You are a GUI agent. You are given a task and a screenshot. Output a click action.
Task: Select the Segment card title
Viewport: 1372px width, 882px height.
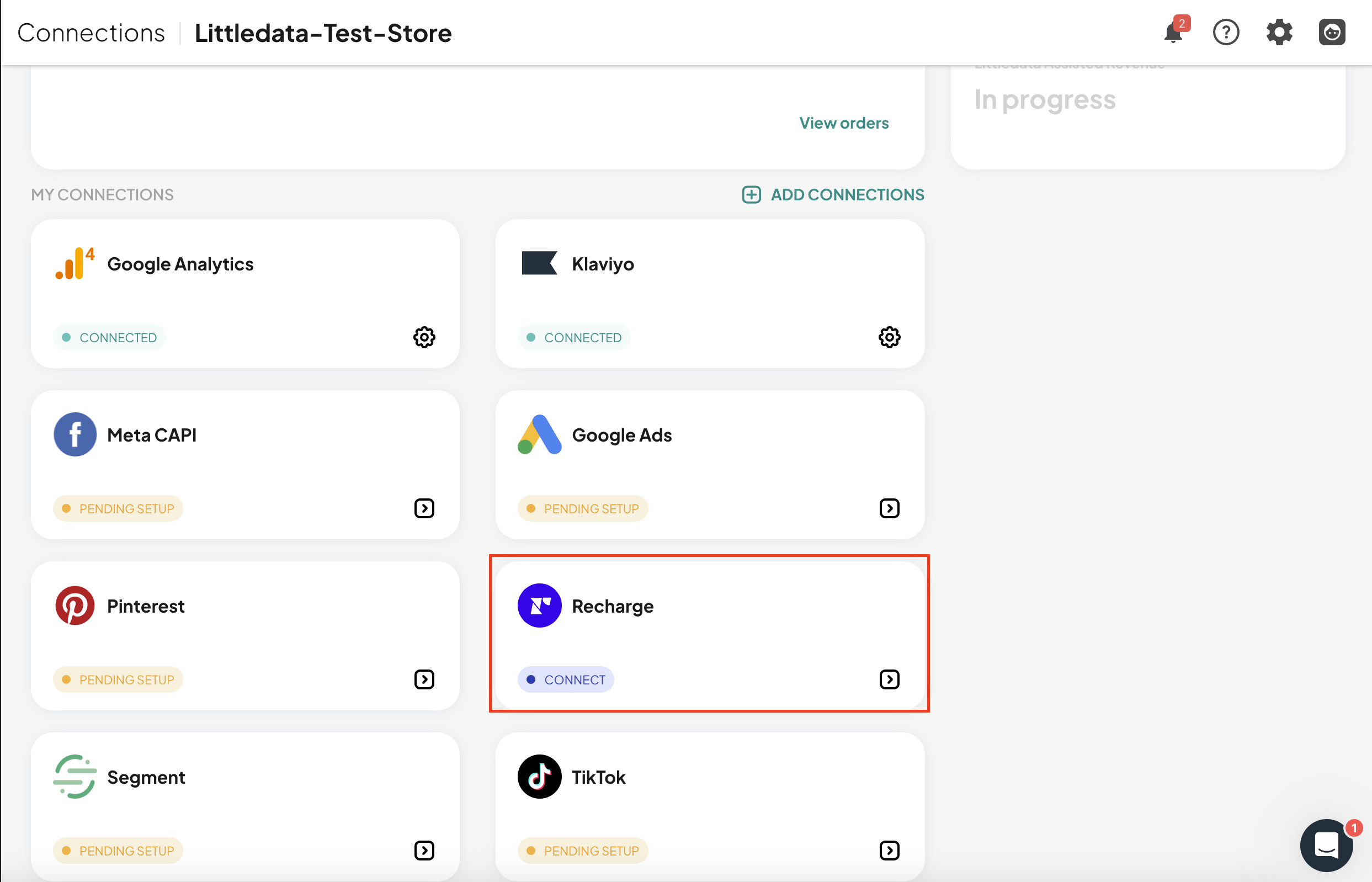pyautogui.click(x=146, y=778)
